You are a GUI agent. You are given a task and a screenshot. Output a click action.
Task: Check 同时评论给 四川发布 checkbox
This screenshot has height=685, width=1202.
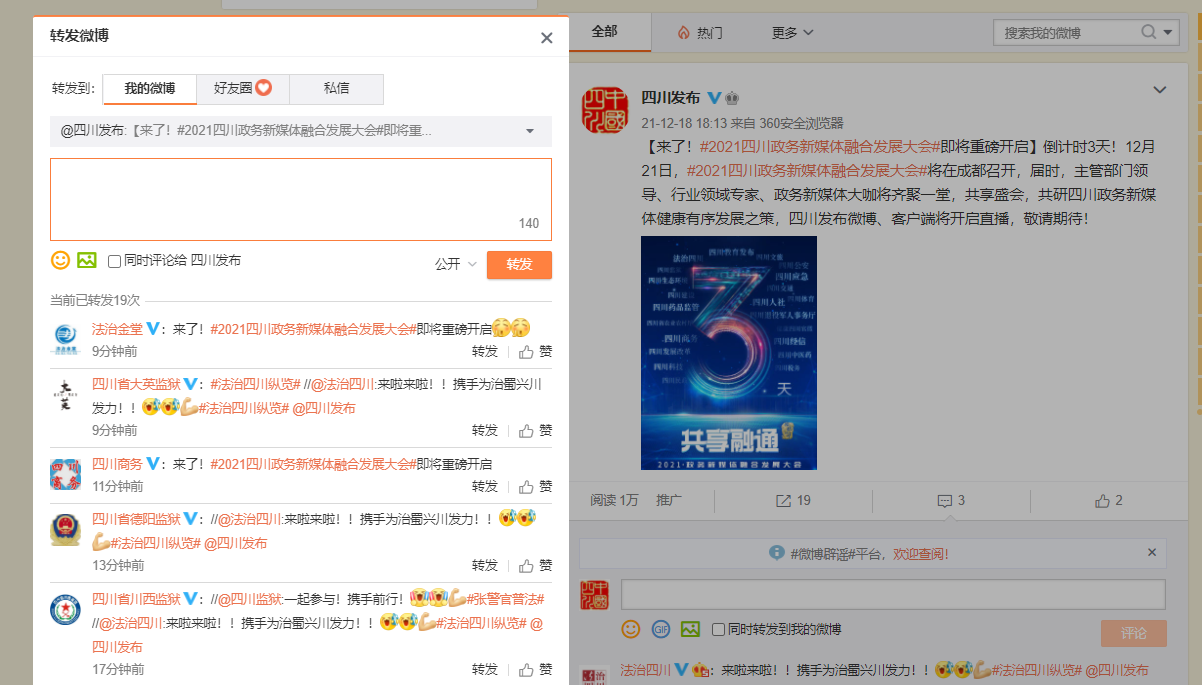114,262
